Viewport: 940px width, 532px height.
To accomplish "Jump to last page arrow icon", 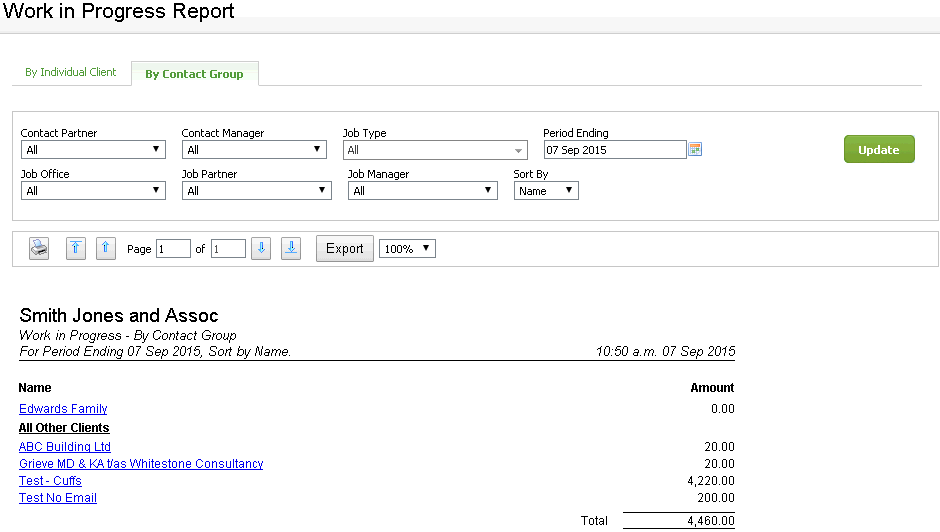I will pyautogui.click(x=291, y=249).
